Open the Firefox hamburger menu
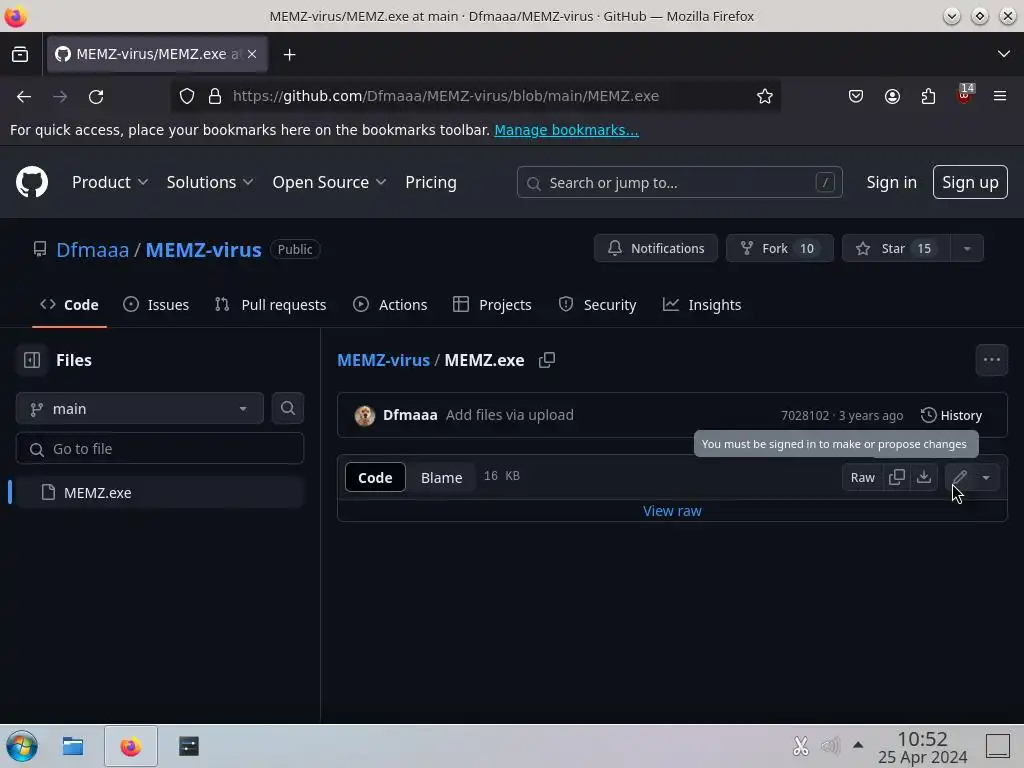 [x=1000, y=97]
